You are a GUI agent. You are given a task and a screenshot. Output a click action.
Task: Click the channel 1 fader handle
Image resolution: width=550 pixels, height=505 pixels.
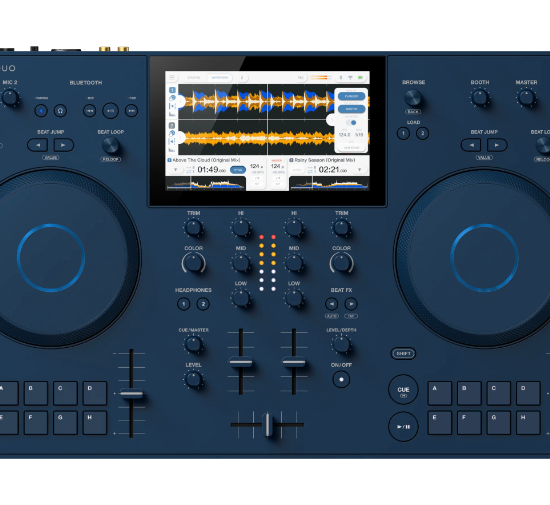(x=241, y=362)
